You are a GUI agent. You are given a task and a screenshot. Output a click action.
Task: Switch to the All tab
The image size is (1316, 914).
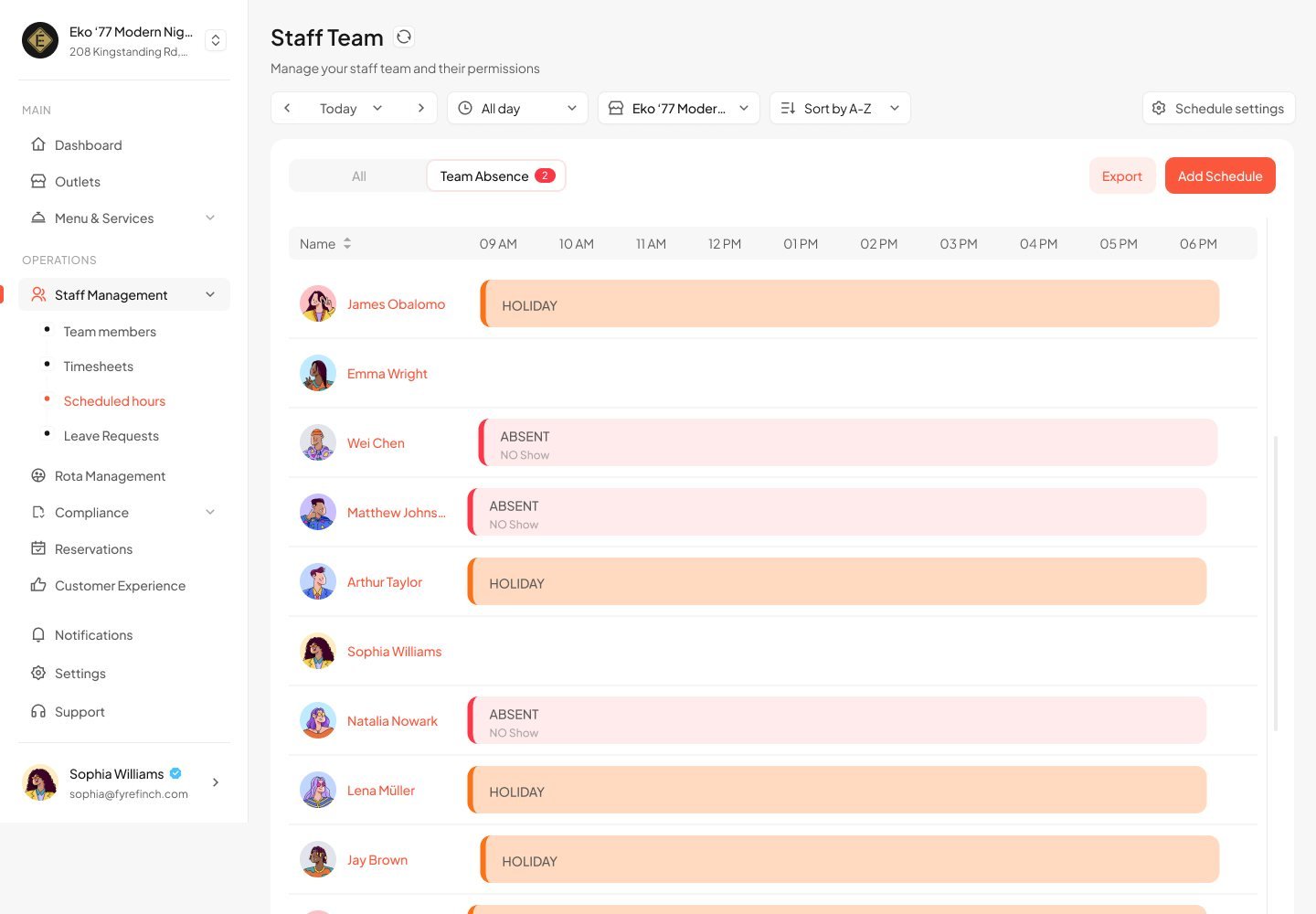pos(358,175)
